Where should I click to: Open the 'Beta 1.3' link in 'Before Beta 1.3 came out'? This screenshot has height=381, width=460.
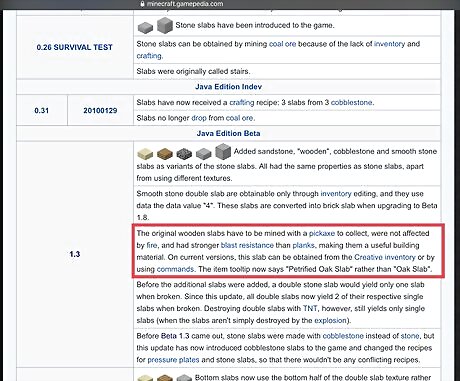tap(175, 336)
